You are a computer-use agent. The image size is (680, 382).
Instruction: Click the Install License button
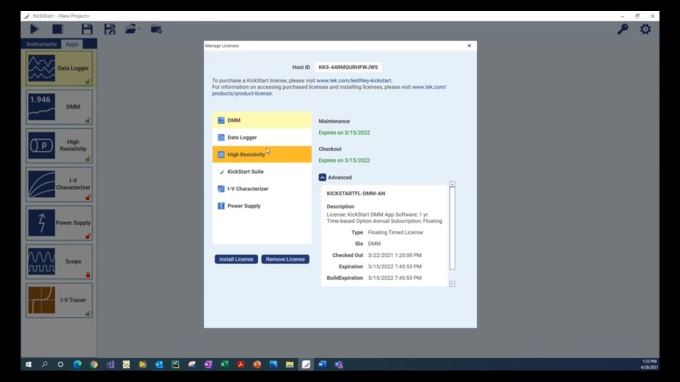point(236,259)
